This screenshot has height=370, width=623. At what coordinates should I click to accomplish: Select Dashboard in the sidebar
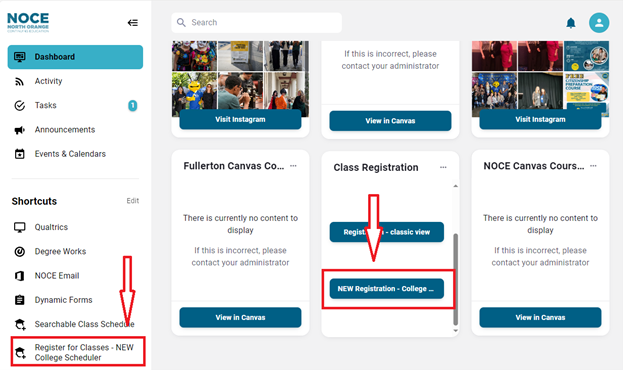pyautogui.click(x=75, y=57)
